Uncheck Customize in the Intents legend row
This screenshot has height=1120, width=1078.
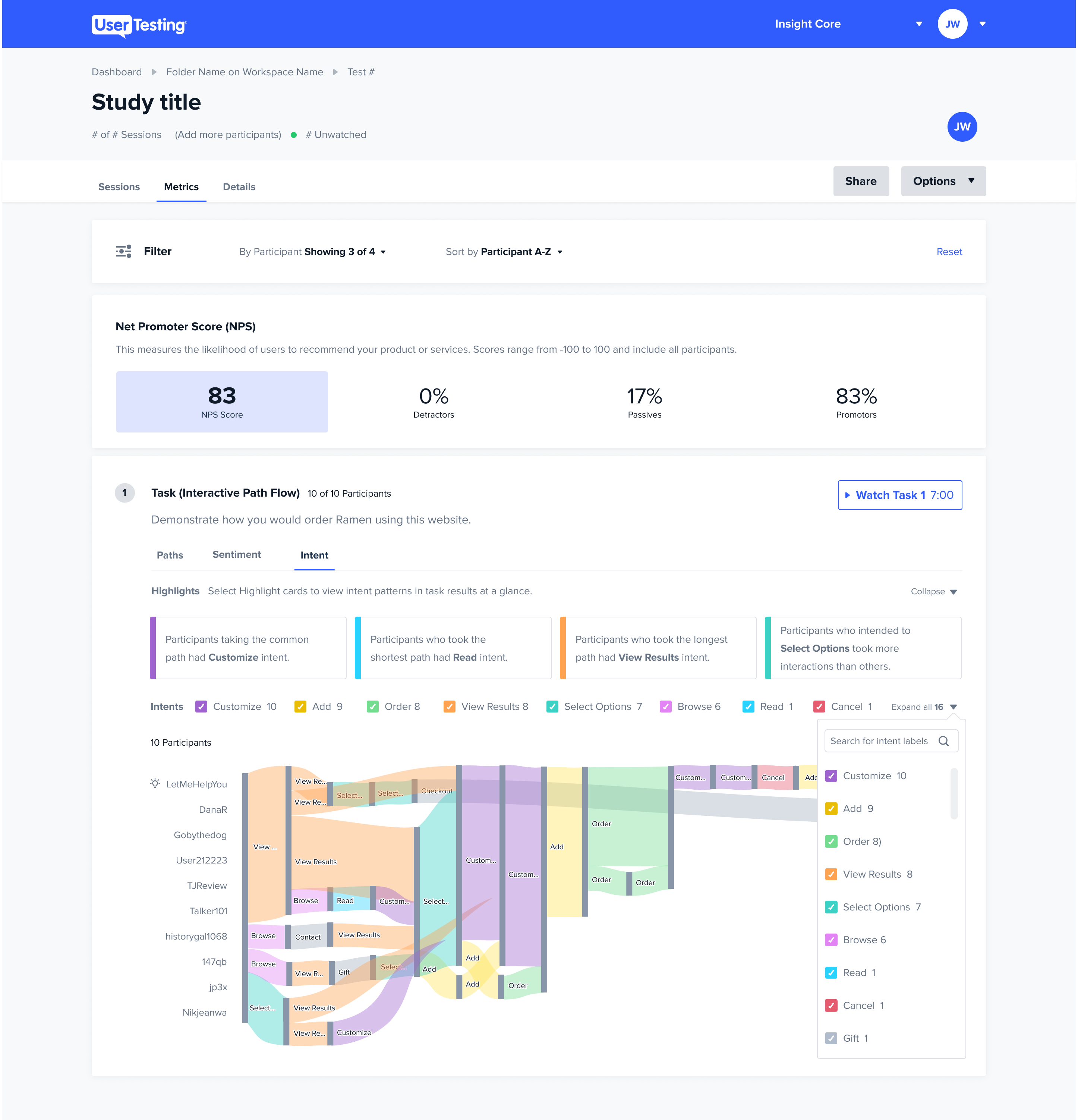[201, 707]
